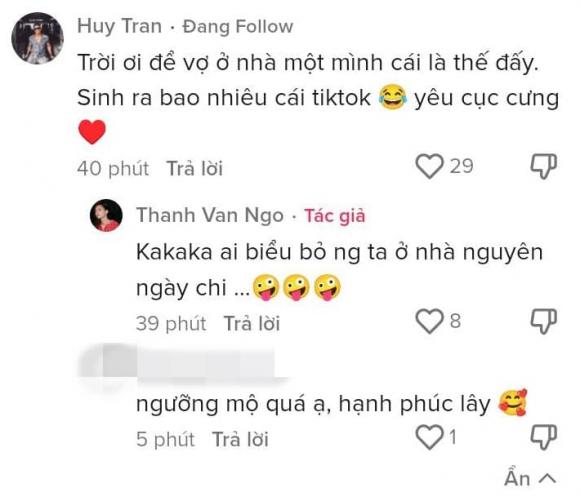This screenshot has height=501, width=580.
Task: Click the Tác giả author badge
Action: [334, 216]
